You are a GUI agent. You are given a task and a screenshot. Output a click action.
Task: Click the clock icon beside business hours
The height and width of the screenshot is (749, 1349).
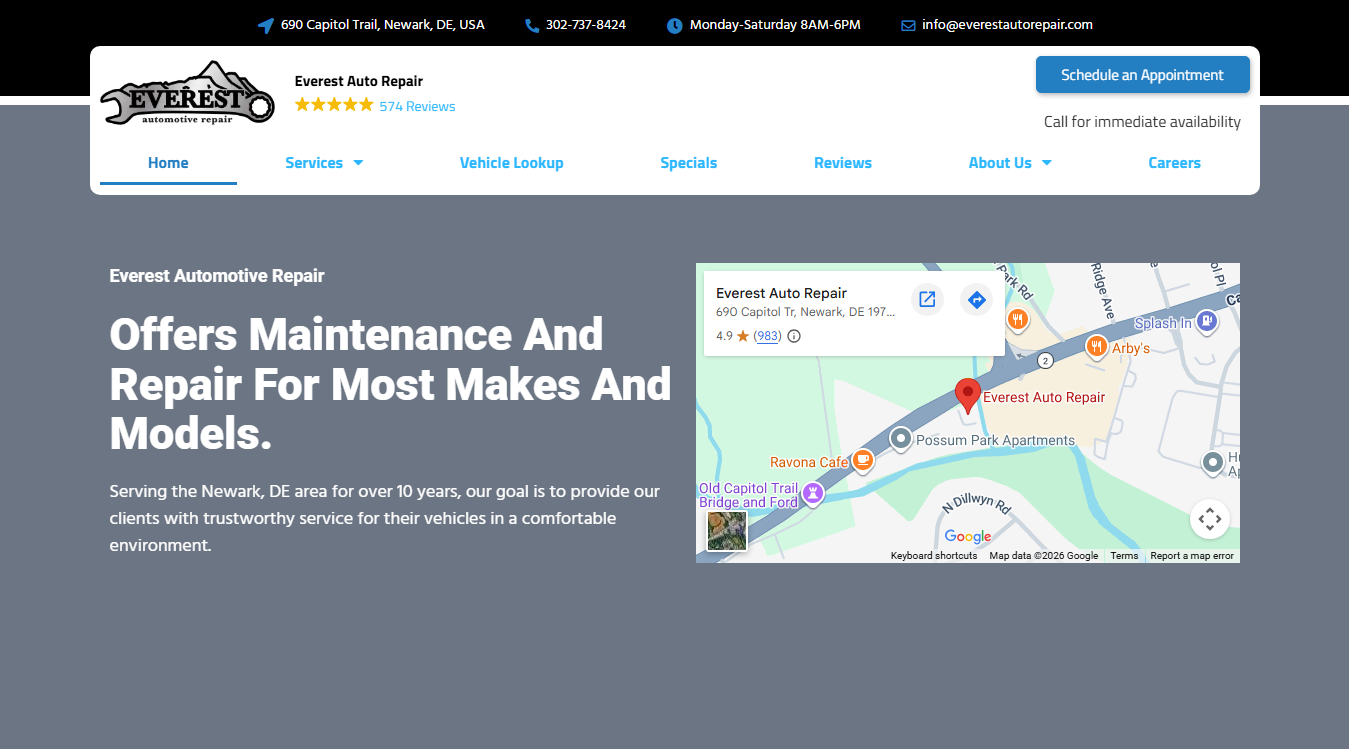(x=674, y=25)
